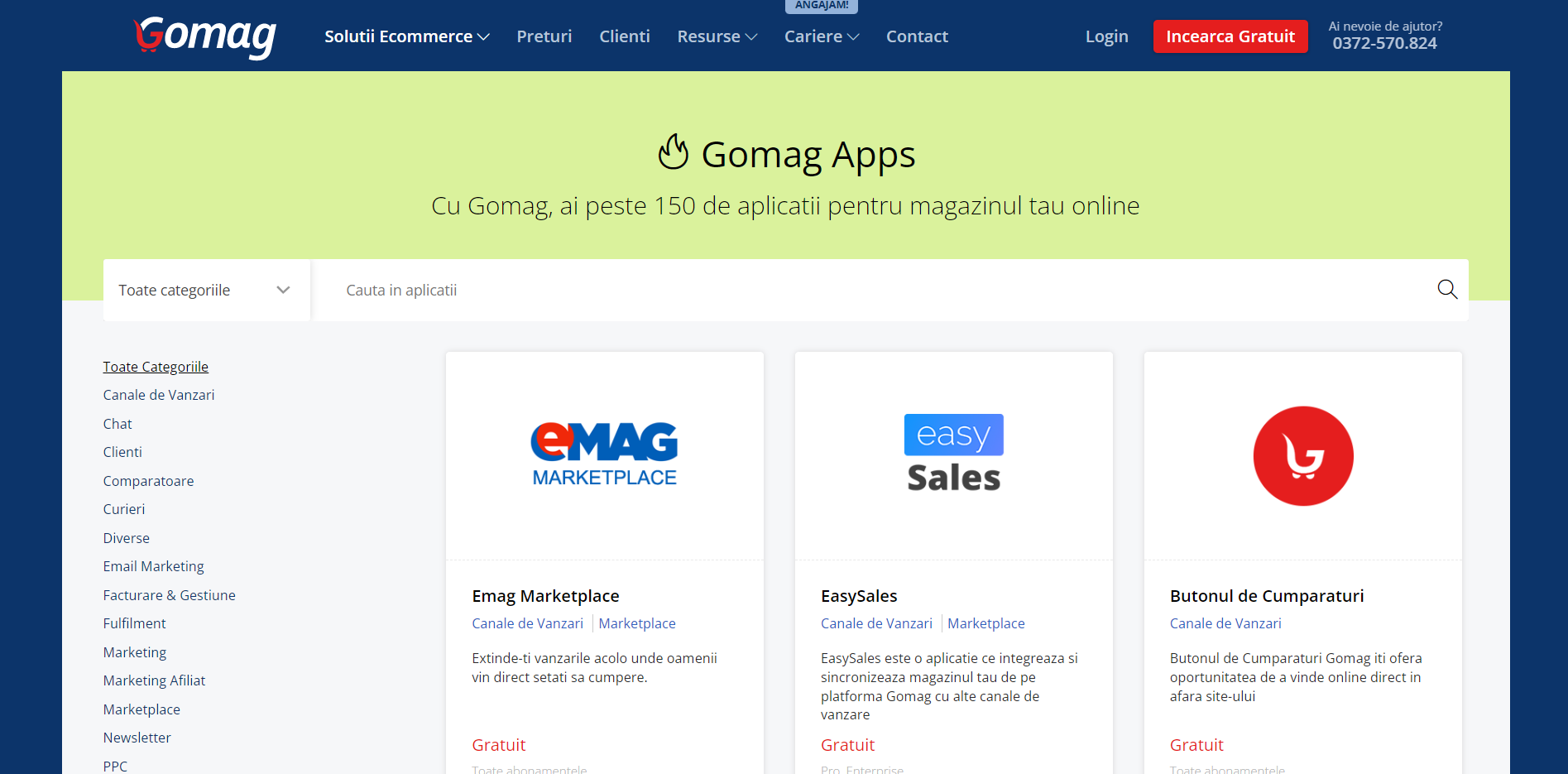Select the Diverse category

[x=127, y=538]
